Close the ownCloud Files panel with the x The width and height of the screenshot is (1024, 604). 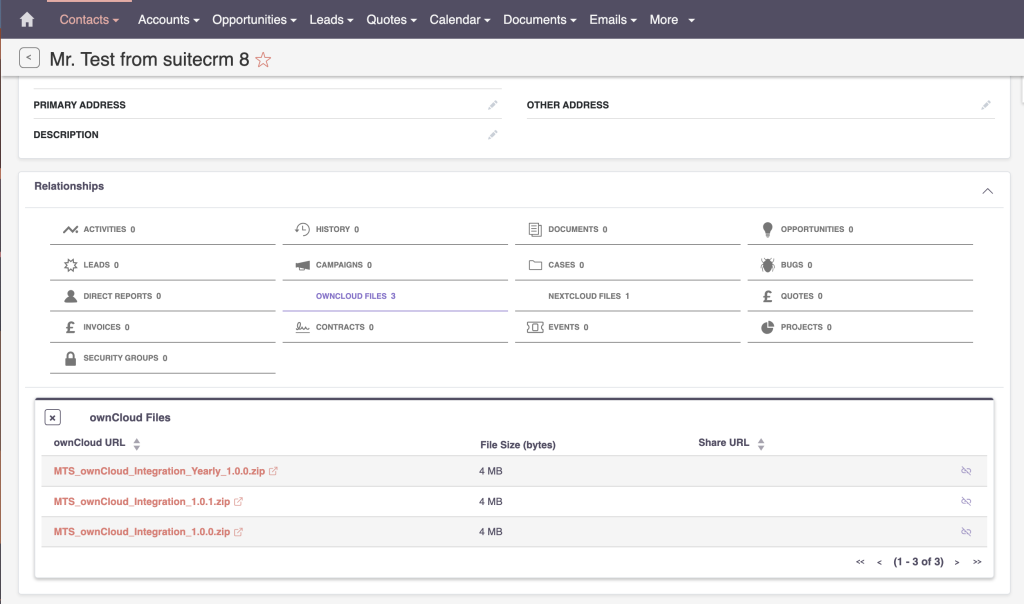click(52, 417)
